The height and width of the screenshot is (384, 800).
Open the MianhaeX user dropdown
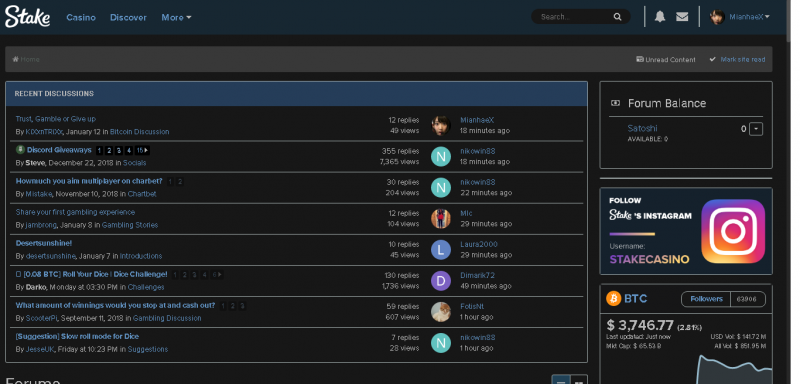[749, 17]
